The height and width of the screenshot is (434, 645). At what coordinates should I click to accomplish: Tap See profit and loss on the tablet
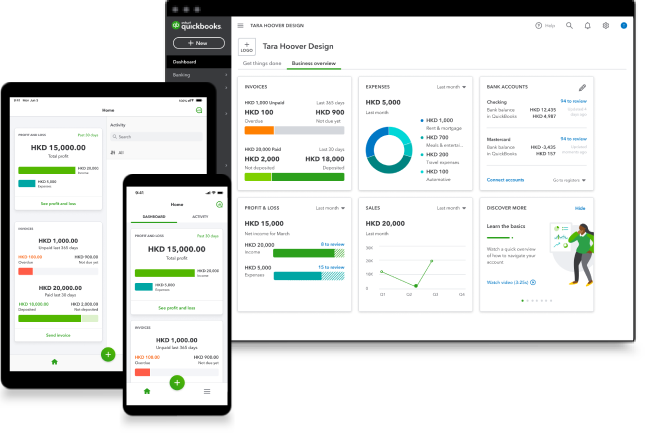click(58, 203)
